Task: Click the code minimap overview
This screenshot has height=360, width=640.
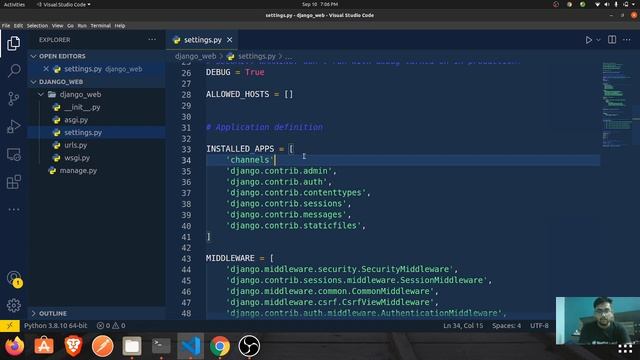Action: [618, 106]
